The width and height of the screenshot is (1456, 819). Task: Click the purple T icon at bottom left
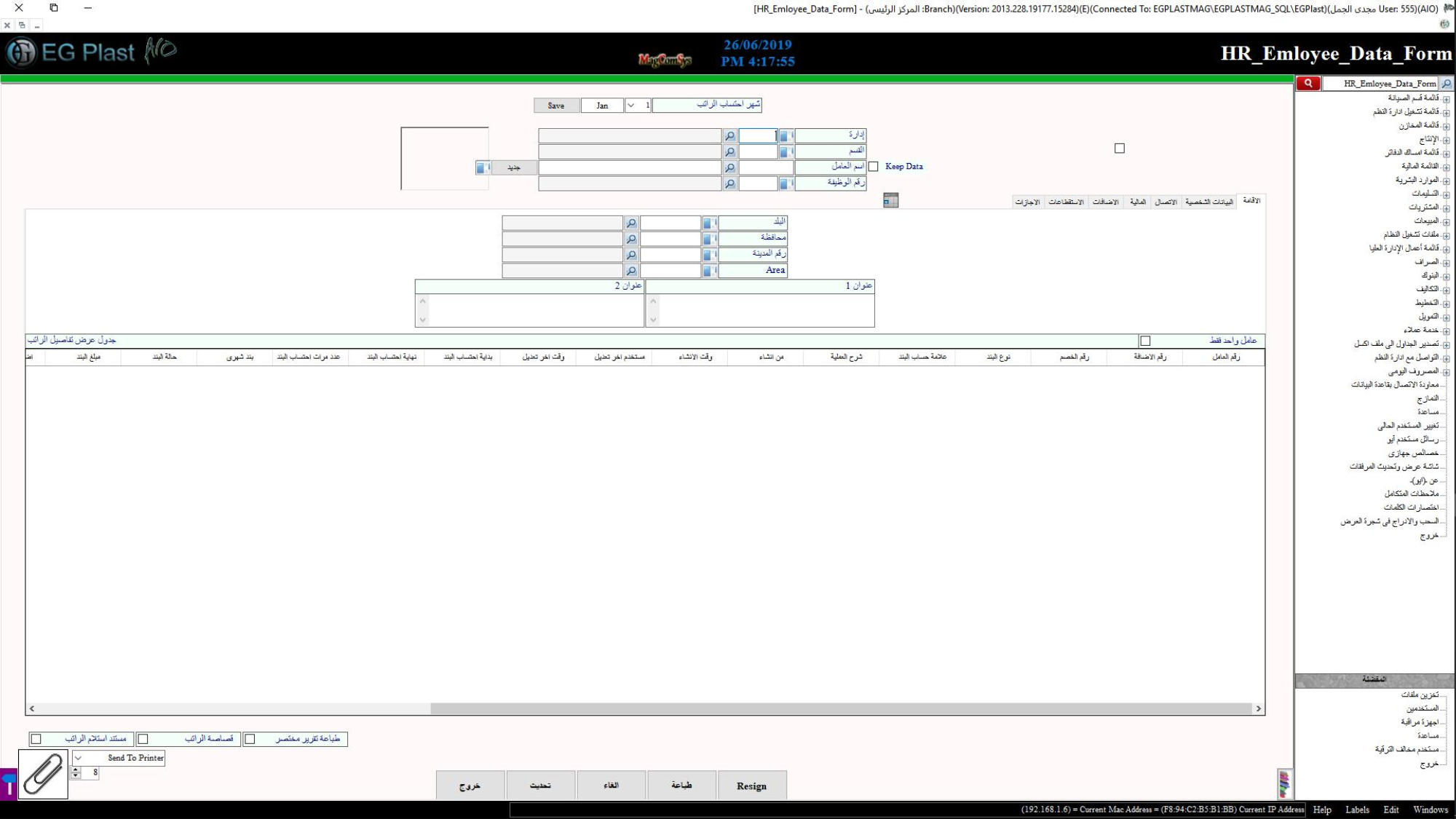8,785
